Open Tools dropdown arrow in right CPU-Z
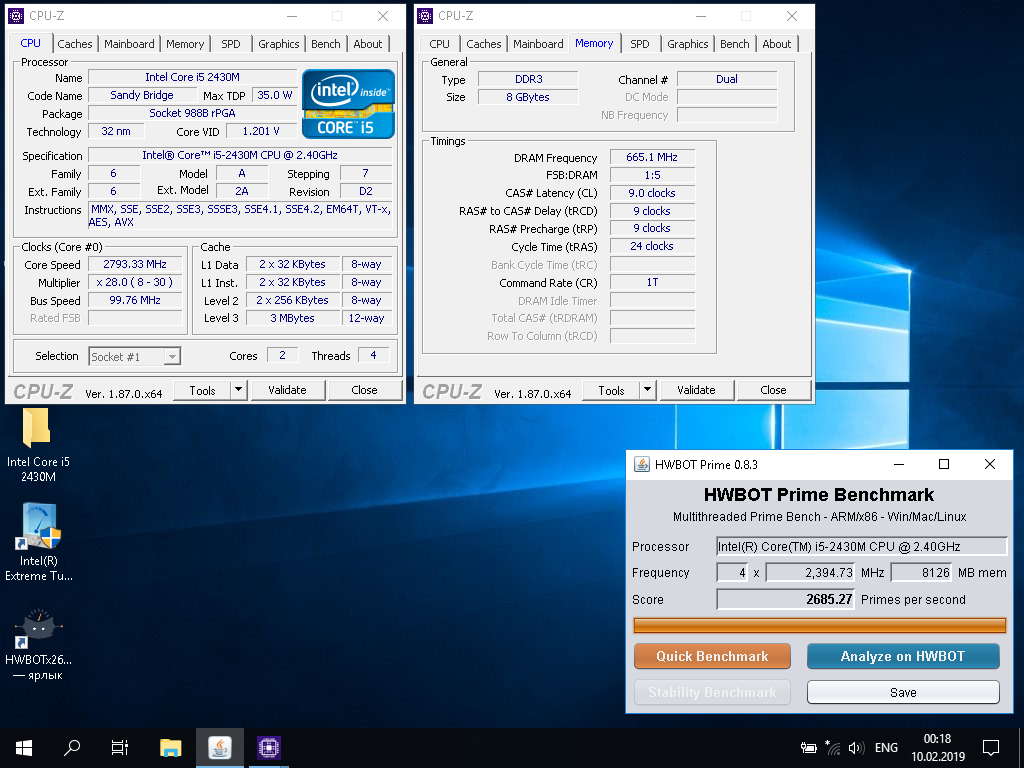Viewport: 1024px width, 768px height. 647,390
